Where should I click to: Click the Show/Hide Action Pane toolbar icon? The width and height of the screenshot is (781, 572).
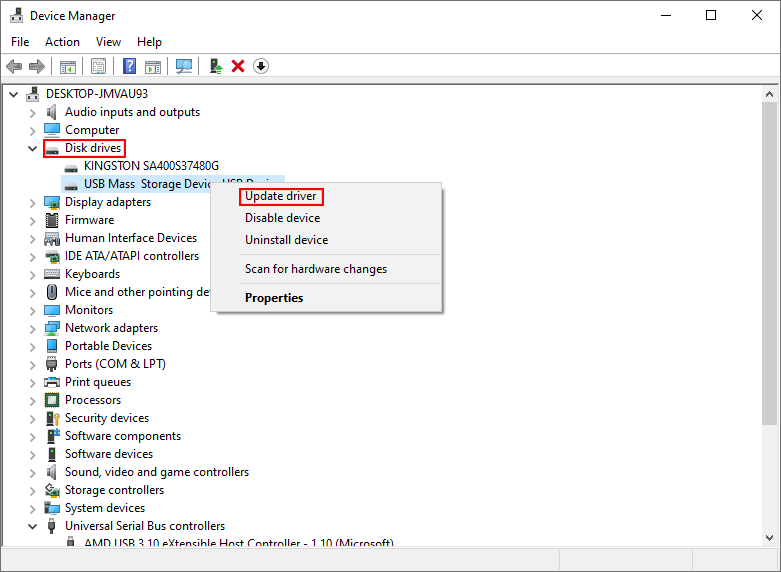pos(153,66)
